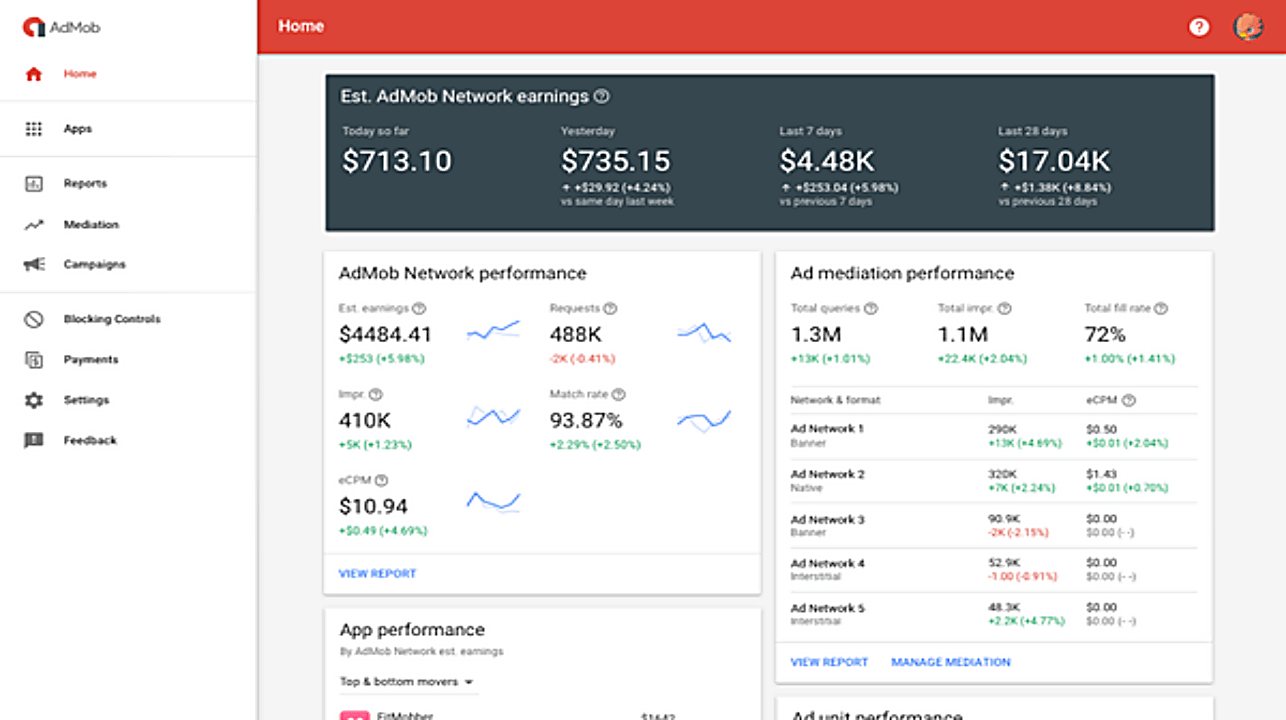Open the Feedback speech-bubble icon
The height and width of the screenshot is (720, 1286).
(x=33, y=441)
